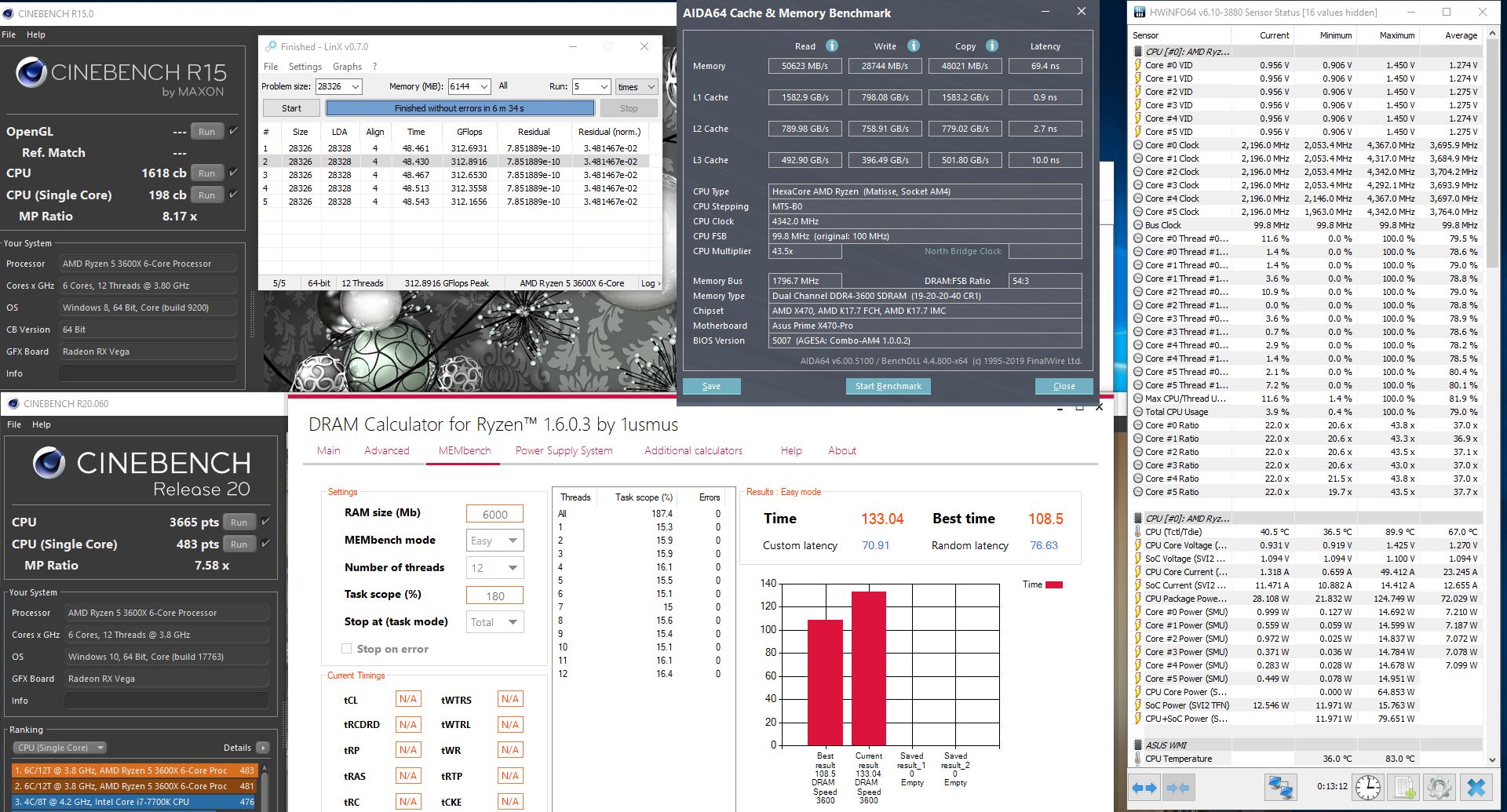The height and width of the screenshot is (812, 1507).
Task: Open LinX times unit dropdown
Action: pos(637,86)
